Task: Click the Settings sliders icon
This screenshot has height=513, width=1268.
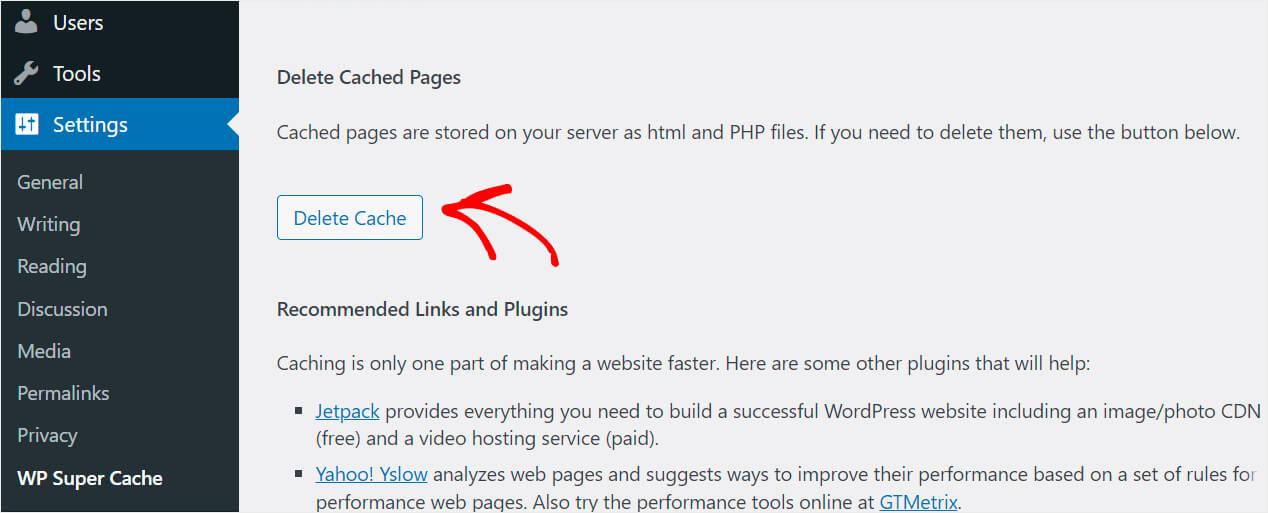Action: tap(27, 124)
